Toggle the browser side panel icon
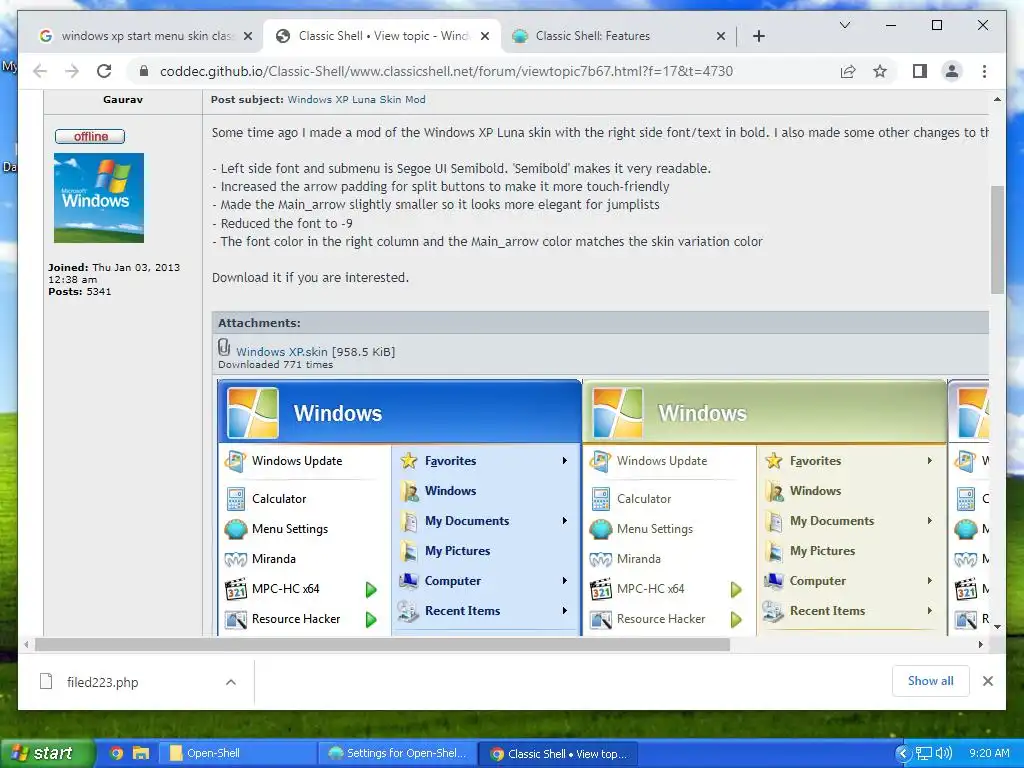This screenshot has height=768, width=1024. pyautogui.click(x=920, y=71)
